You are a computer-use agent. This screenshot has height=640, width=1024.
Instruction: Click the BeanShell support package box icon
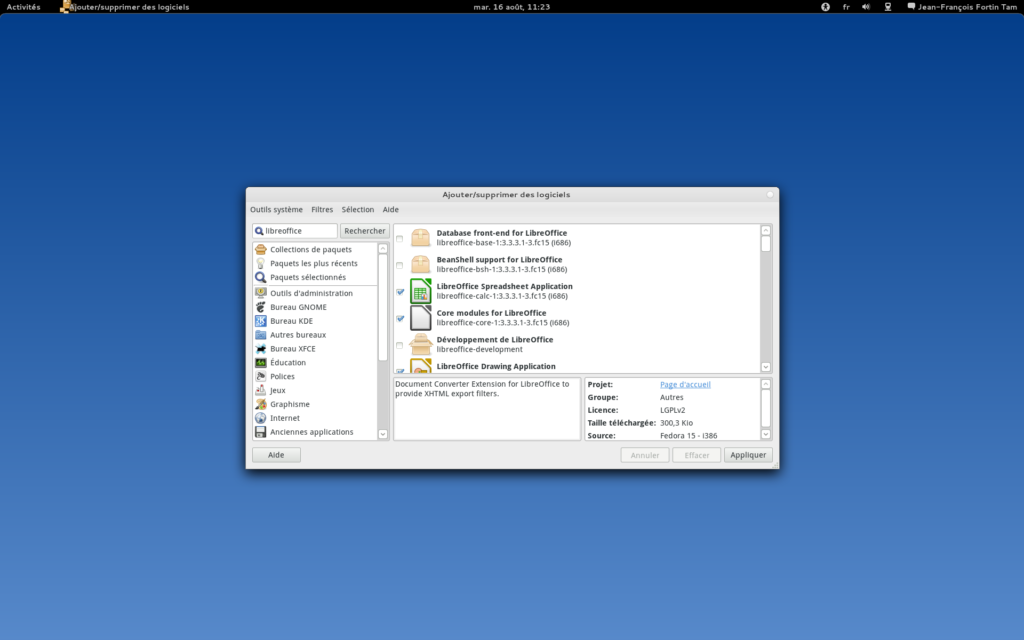421,264
